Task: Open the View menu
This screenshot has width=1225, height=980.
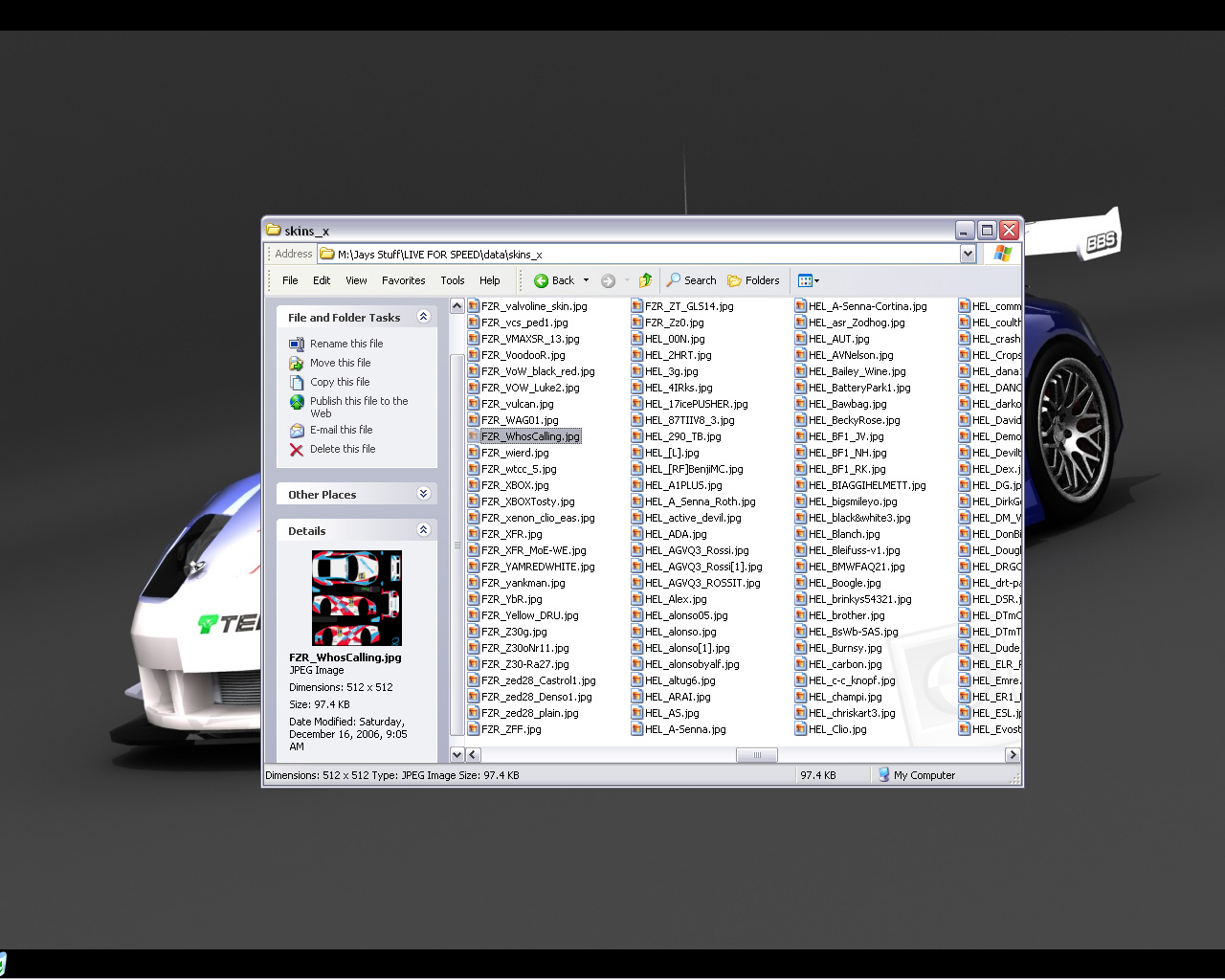Action: point(356,280)
